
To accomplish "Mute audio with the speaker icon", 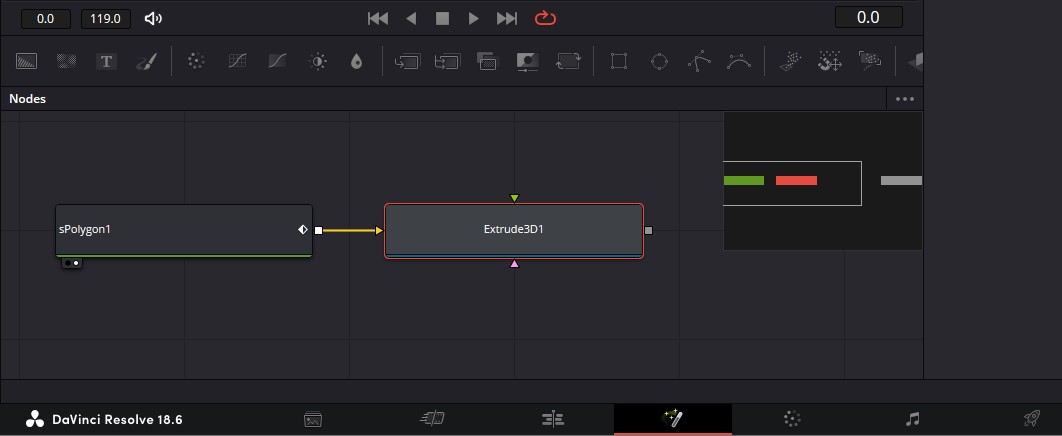I will point(153,18).
